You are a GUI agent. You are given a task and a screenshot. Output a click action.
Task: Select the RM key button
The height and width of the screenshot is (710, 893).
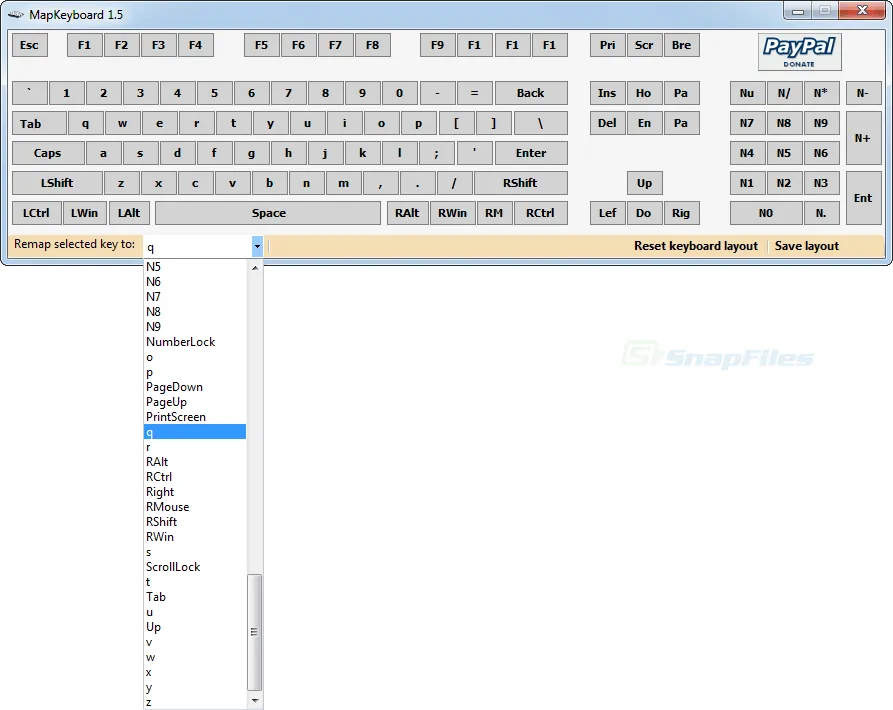494,213
